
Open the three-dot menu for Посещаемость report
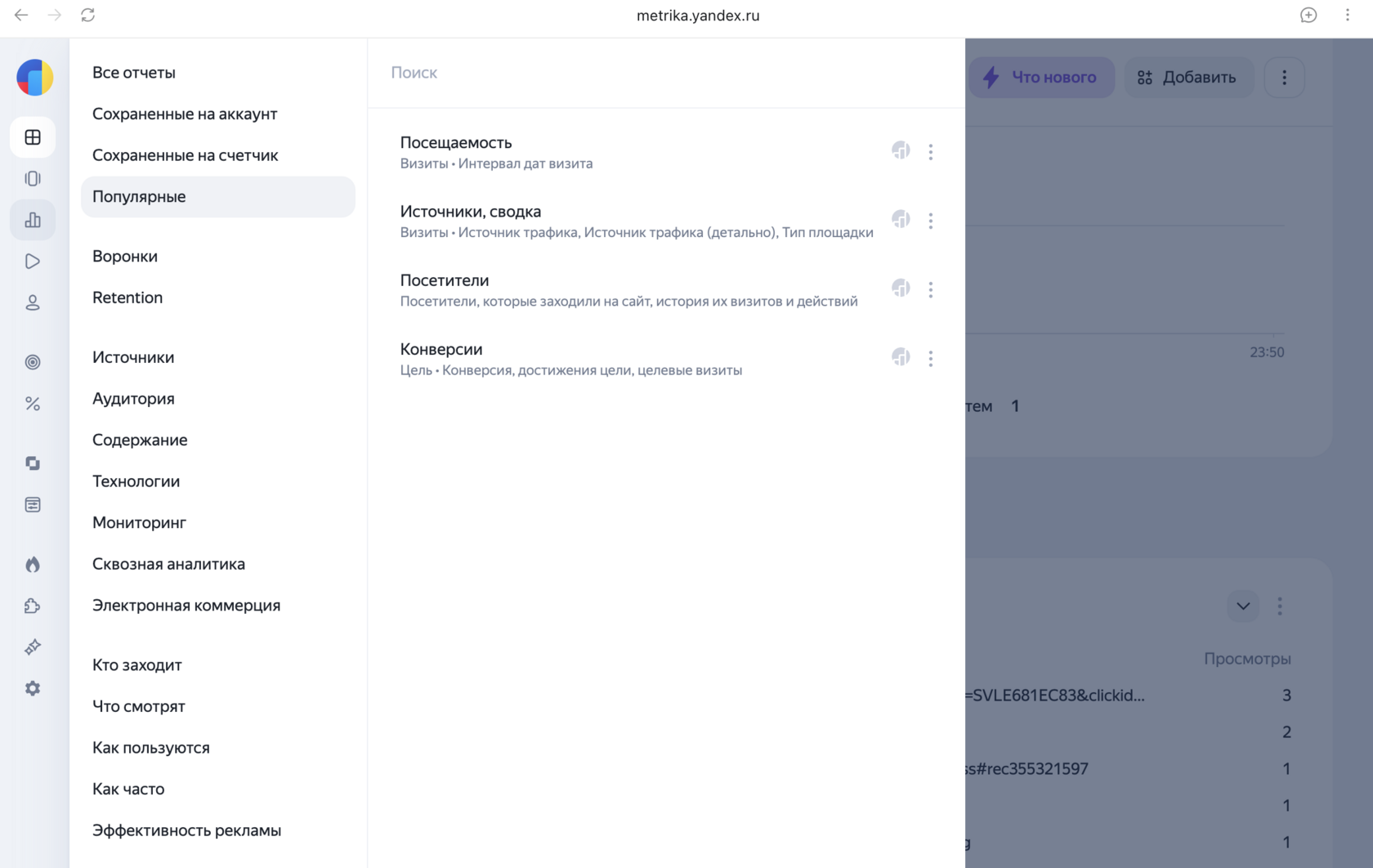930,152
